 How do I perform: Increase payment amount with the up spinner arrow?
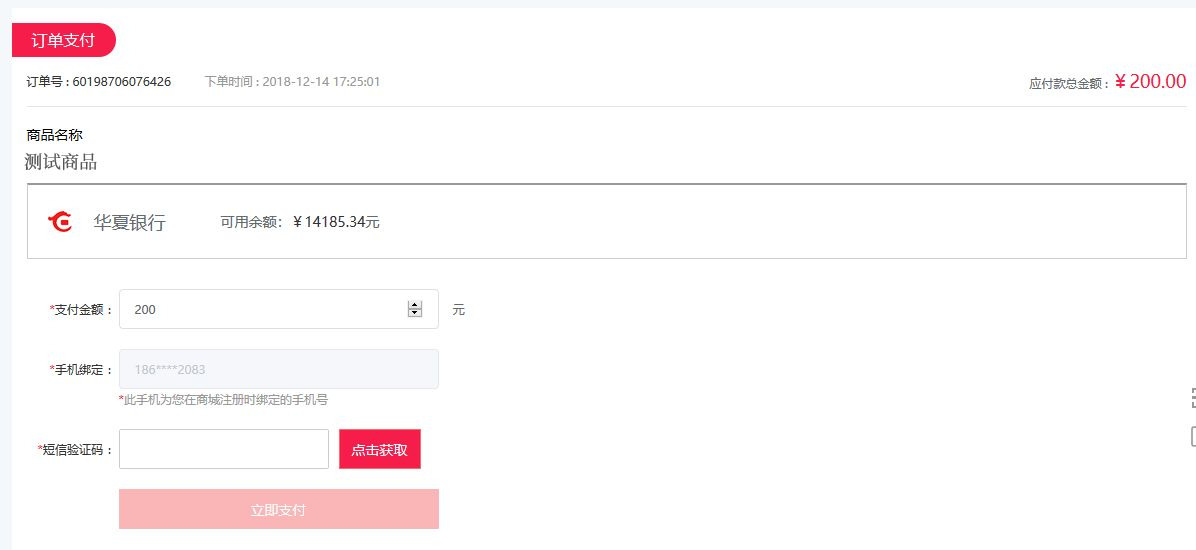tap(415, 305)
